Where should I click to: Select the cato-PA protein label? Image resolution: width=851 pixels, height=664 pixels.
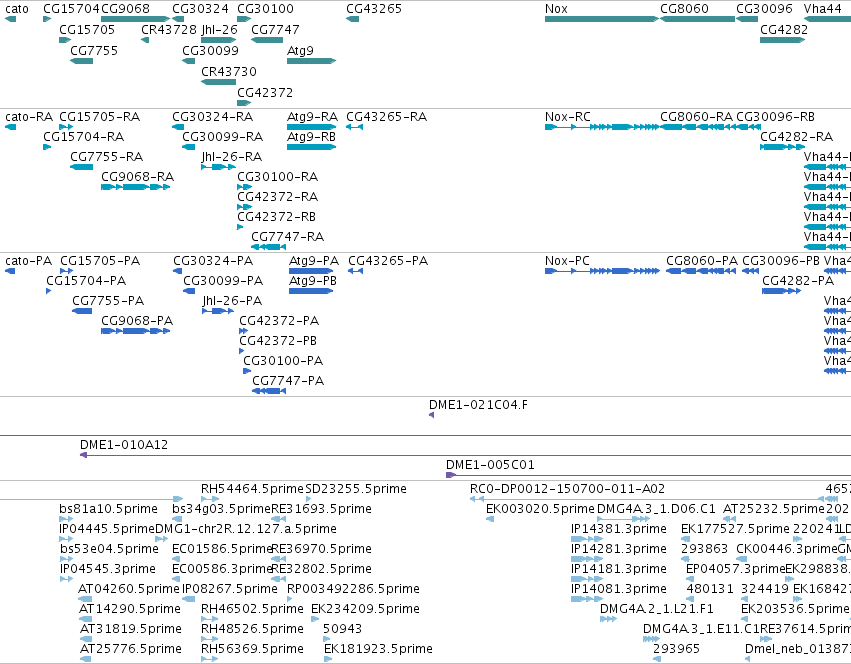pyautogui.click(x=29, y=261)
